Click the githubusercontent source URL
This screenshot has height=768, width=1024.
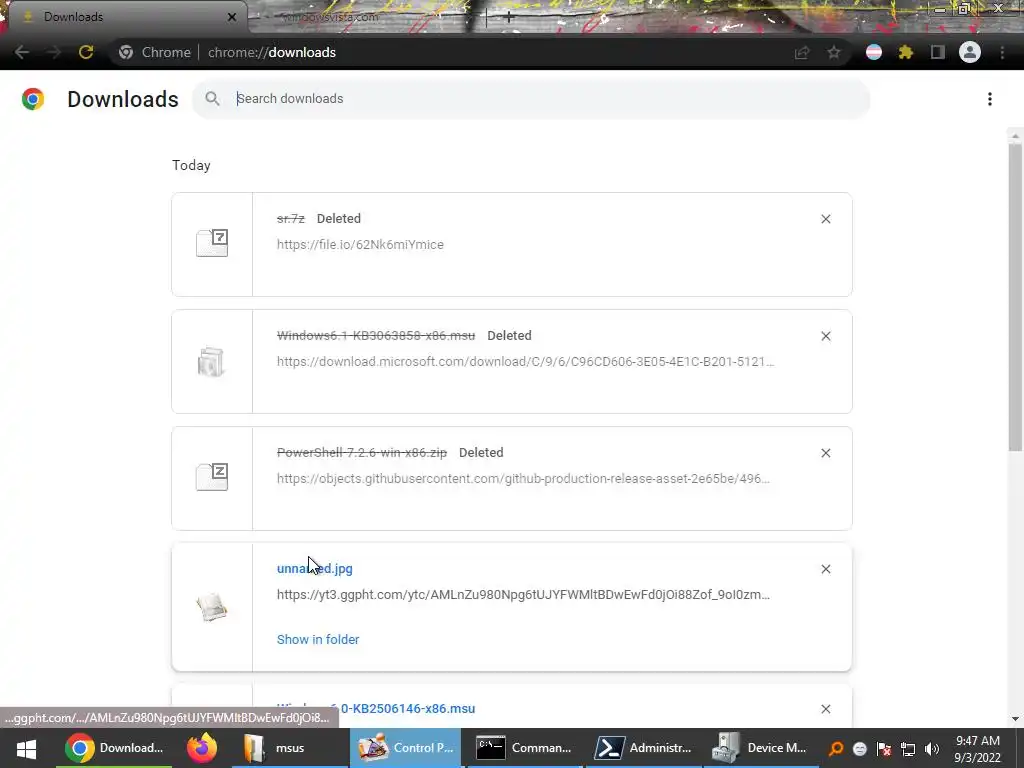pos(523,478)
